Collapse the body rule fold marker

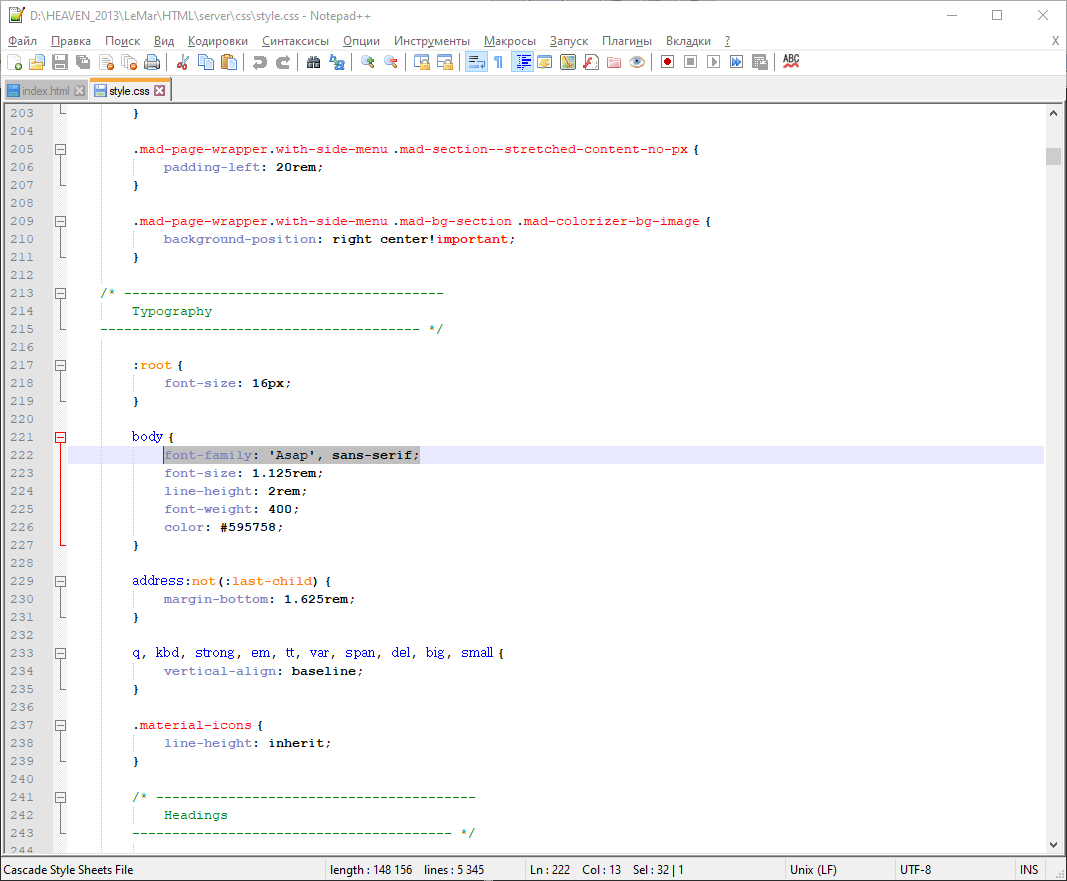tap(60, 437)
